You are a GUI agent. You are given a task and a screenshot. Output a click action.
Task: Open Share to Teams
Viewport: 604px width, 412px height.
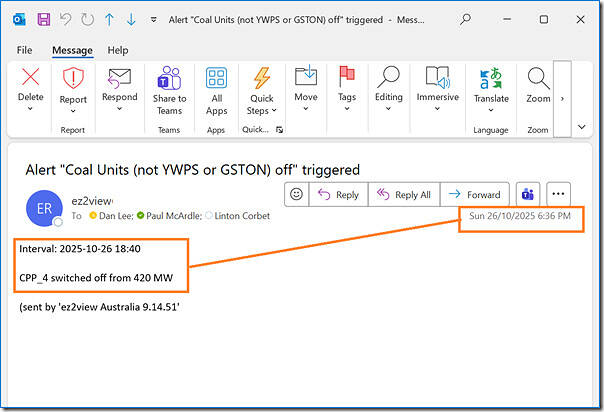[x=169, y=90]
